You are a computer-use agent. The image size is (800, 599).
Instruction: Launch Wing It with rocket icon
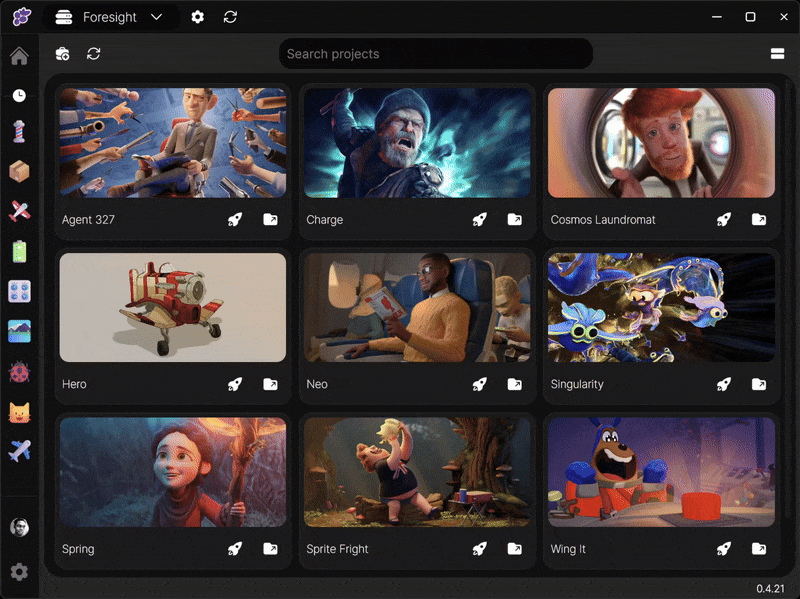723,549
